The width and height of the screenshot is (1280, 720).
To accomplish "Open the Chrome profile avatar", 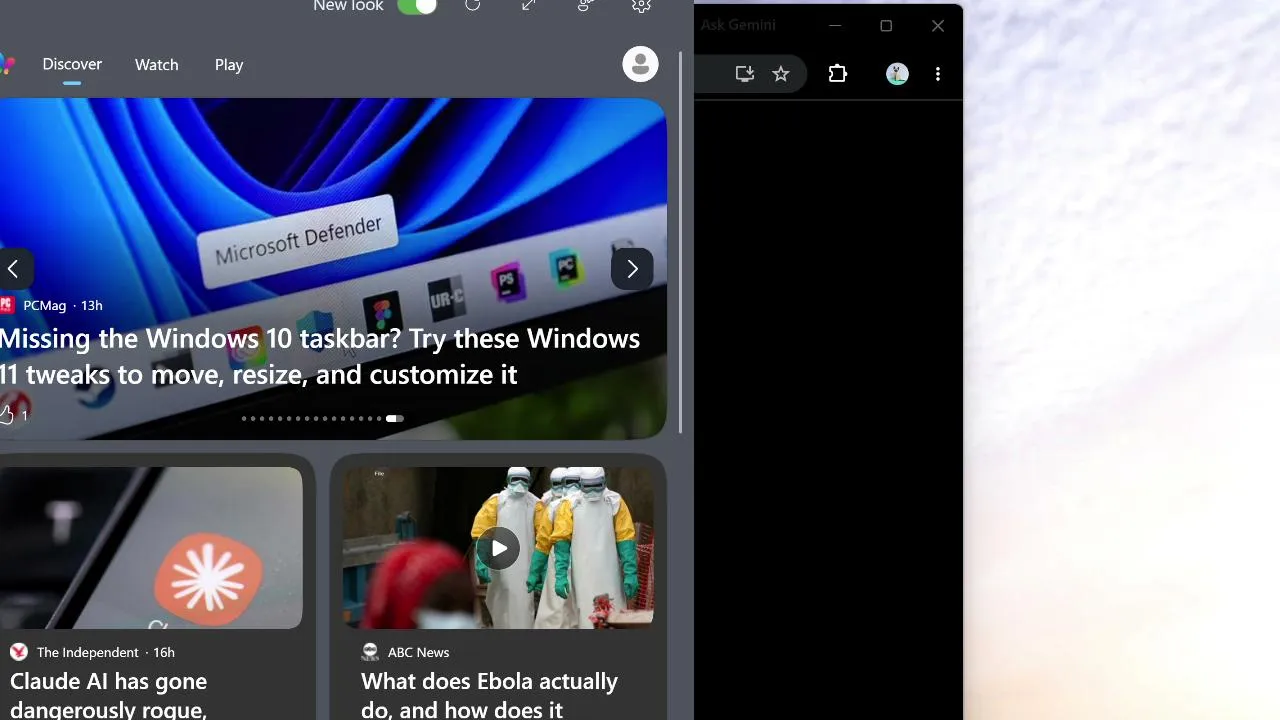I will (897, 74).
